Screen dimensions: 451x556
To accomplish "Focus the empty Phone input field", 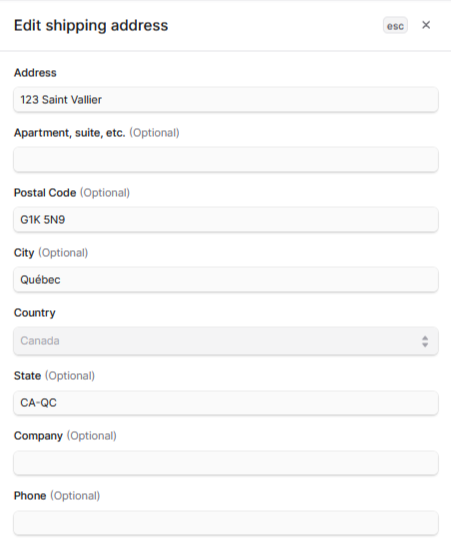I will pos(226,523).
